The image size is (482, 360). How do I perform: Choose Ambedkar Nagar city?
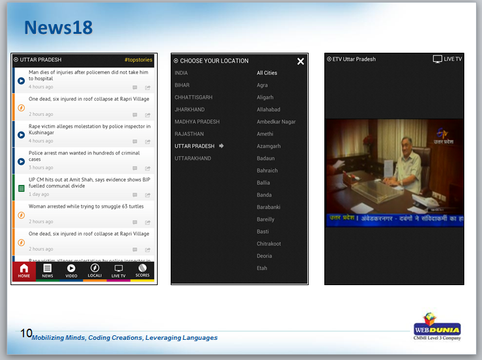click(x=276, y=122)
